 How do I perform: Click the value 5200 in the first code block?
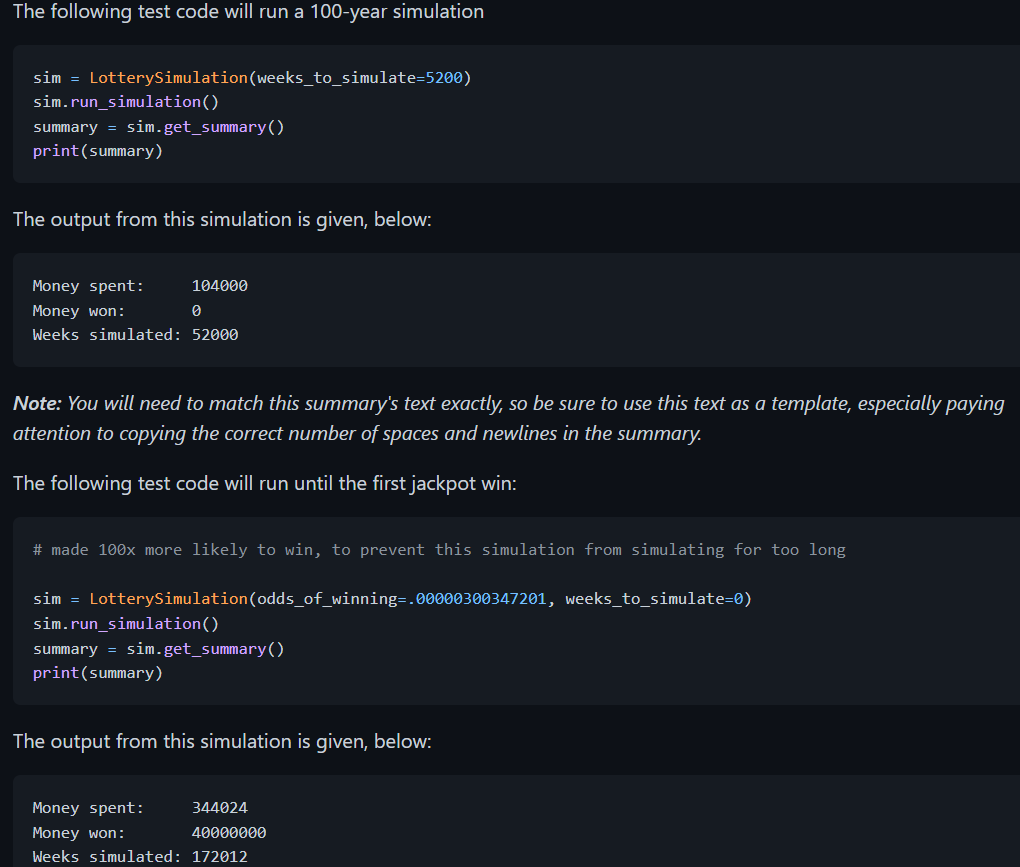point(444,78)
